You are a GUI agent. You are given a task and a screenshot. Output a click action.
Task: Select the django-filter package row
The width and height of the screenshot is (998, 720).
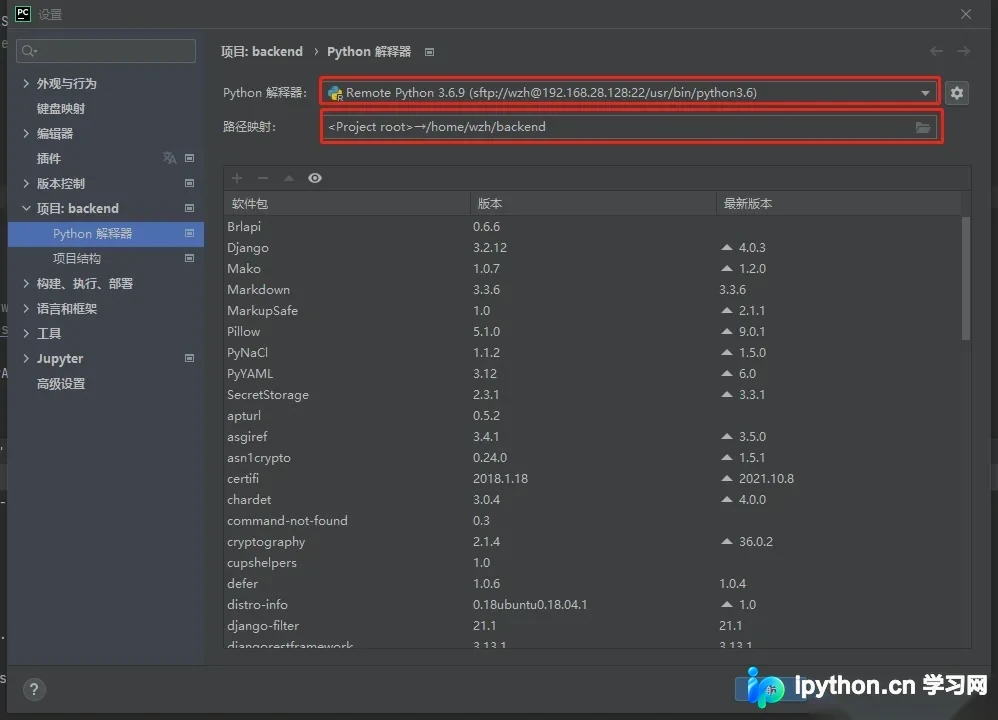click(593, 626)
